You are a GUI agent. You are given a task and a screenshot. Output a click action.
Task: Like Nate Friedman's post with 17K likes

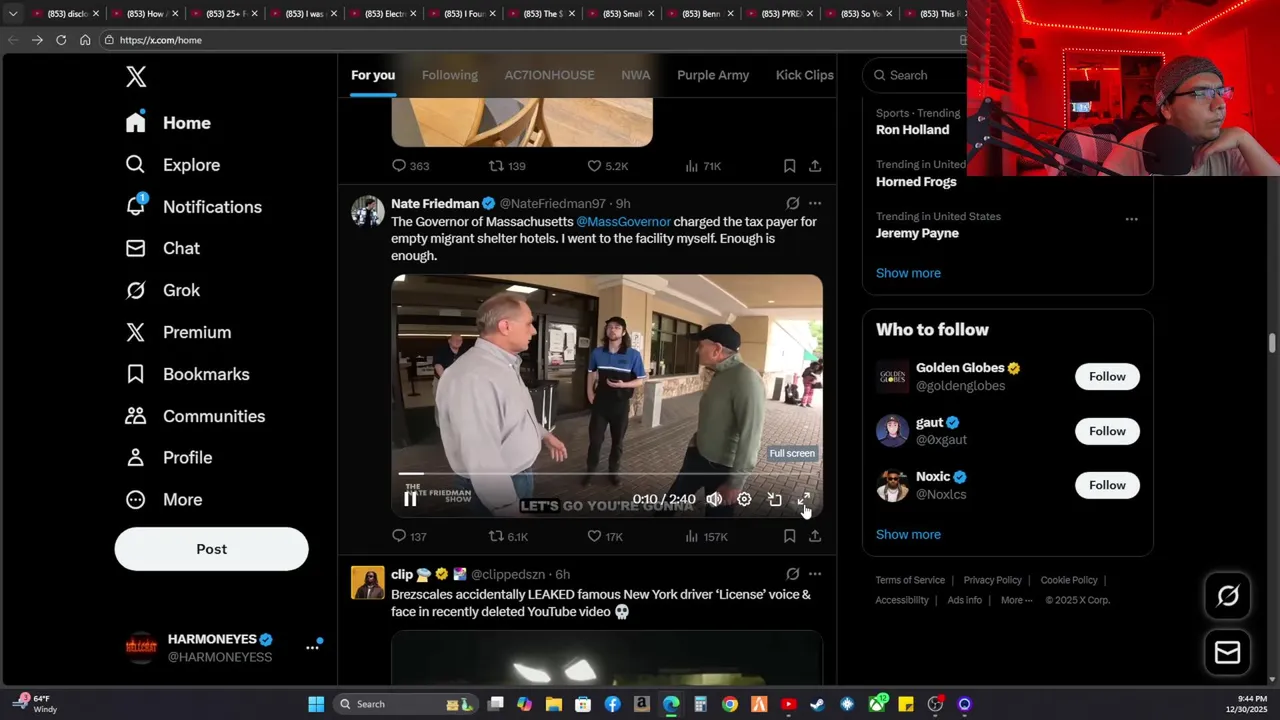click(594, 537)
